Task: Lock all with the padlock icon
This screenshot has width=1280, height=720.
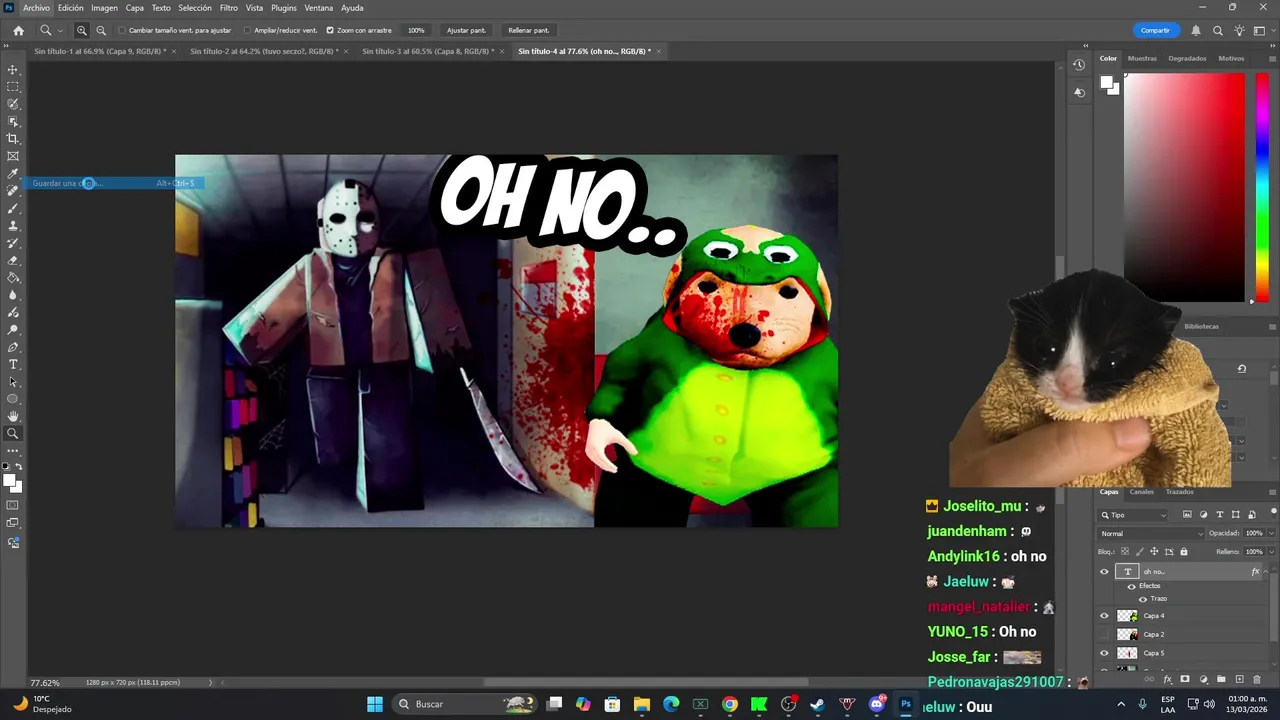Action: 1184,551
